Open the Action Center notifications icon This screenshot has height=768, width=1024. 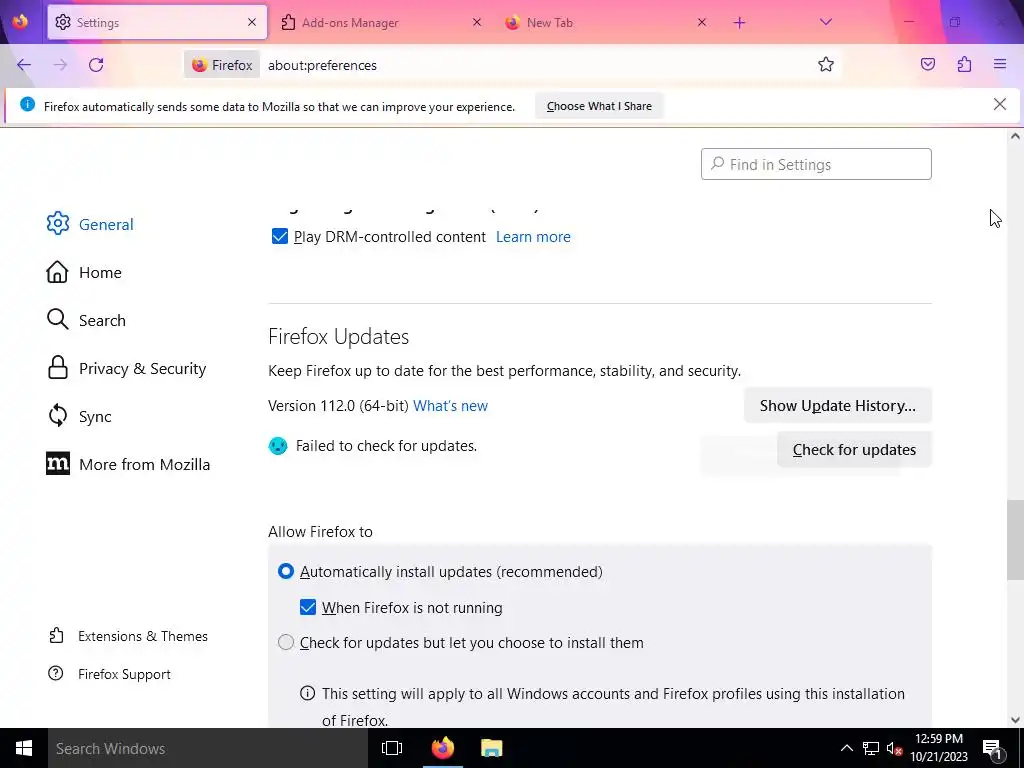point(991,748)
